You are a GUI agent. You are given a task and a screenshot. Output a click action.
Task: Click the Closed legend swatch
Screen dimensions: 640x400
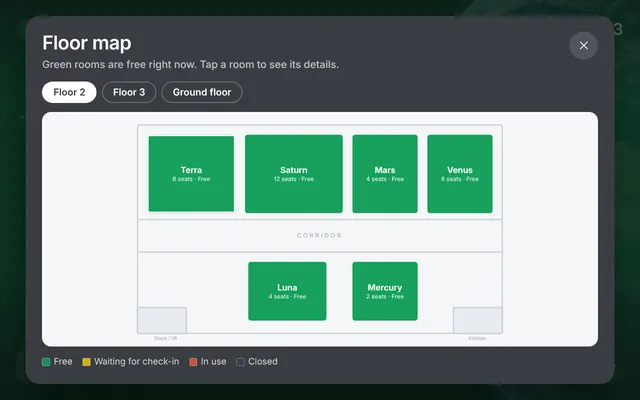[x=240, y=362]
